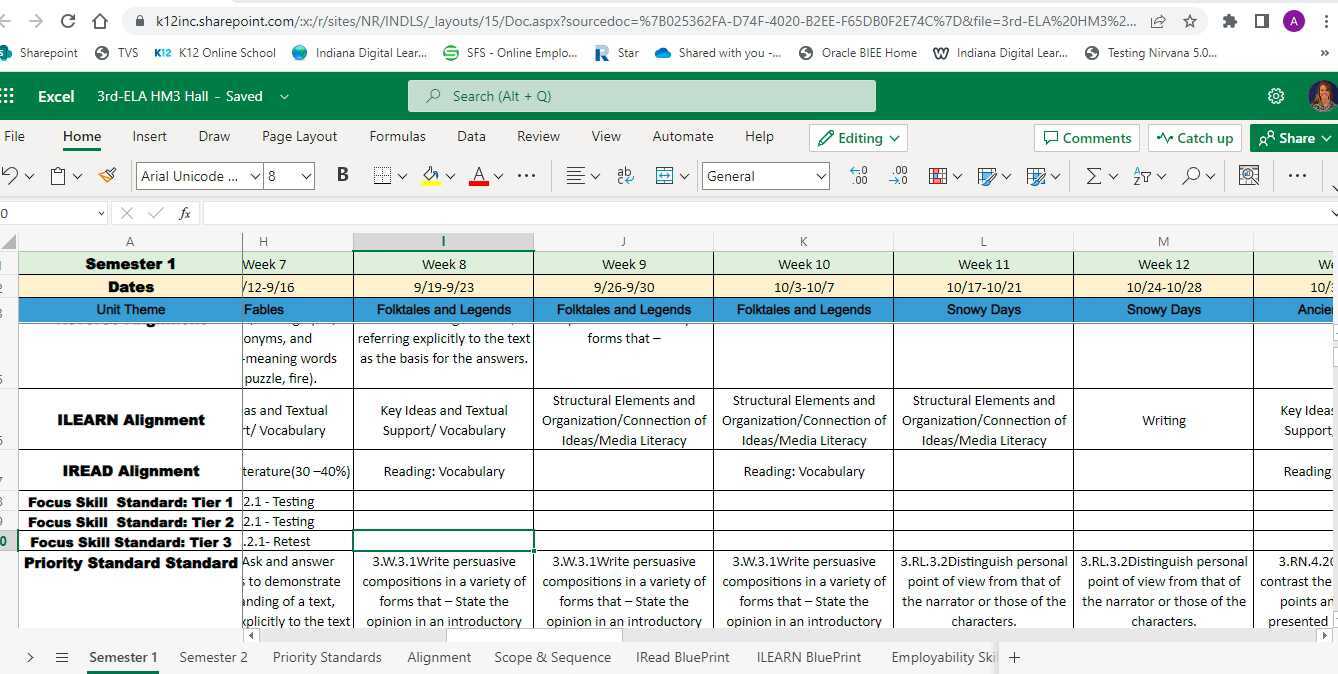Open the ILEARN BluePrint sheet tab
1338x674 pixels.
click(x=809, y=657)
